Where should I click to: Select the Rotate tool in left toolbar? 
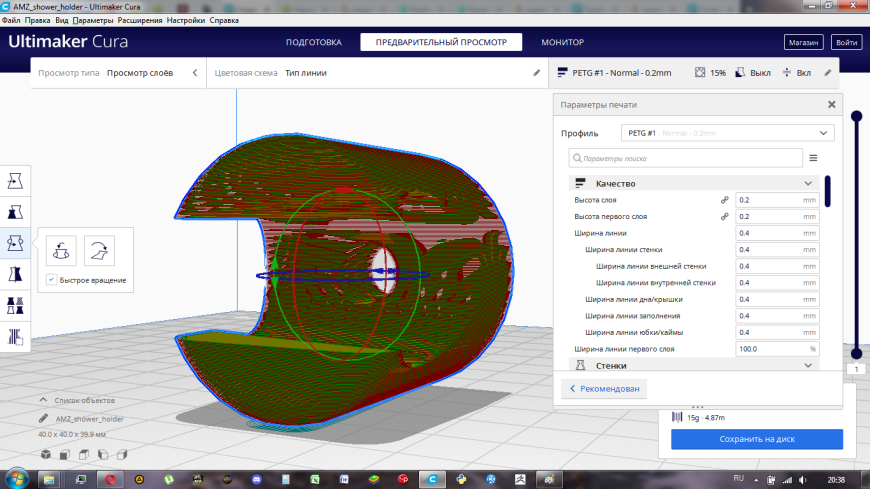tap(15, 243)
